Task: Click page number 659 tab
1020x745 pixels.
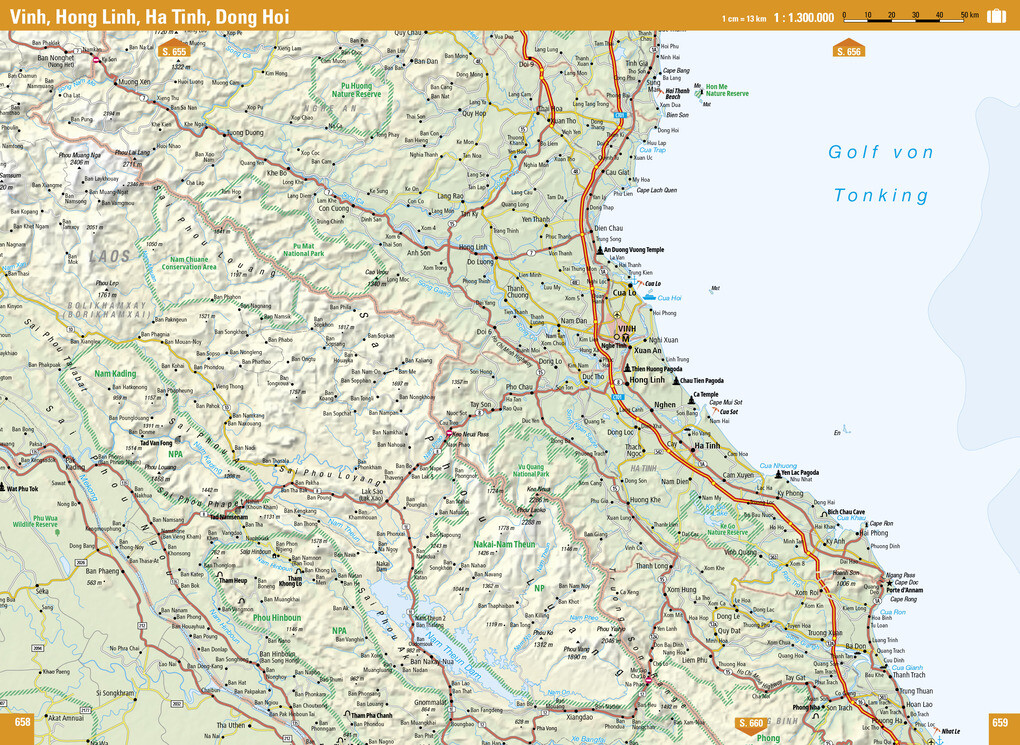Action: 998,723
